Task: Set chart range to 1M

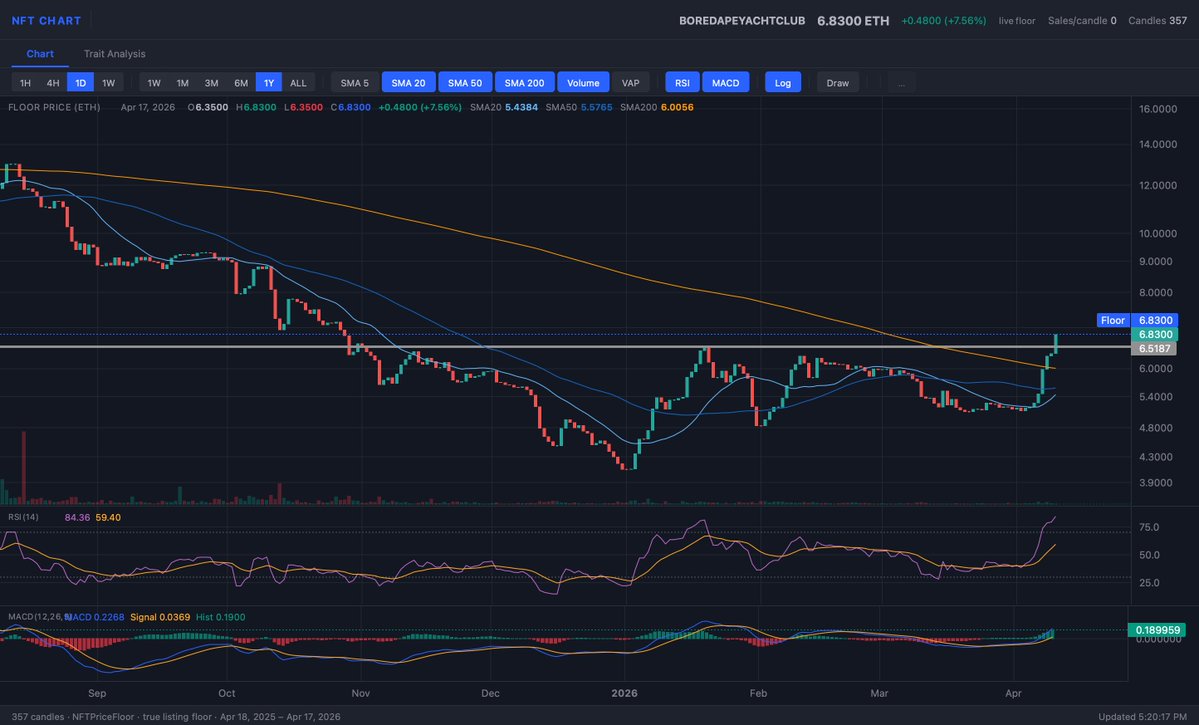Action: (182, 83)
